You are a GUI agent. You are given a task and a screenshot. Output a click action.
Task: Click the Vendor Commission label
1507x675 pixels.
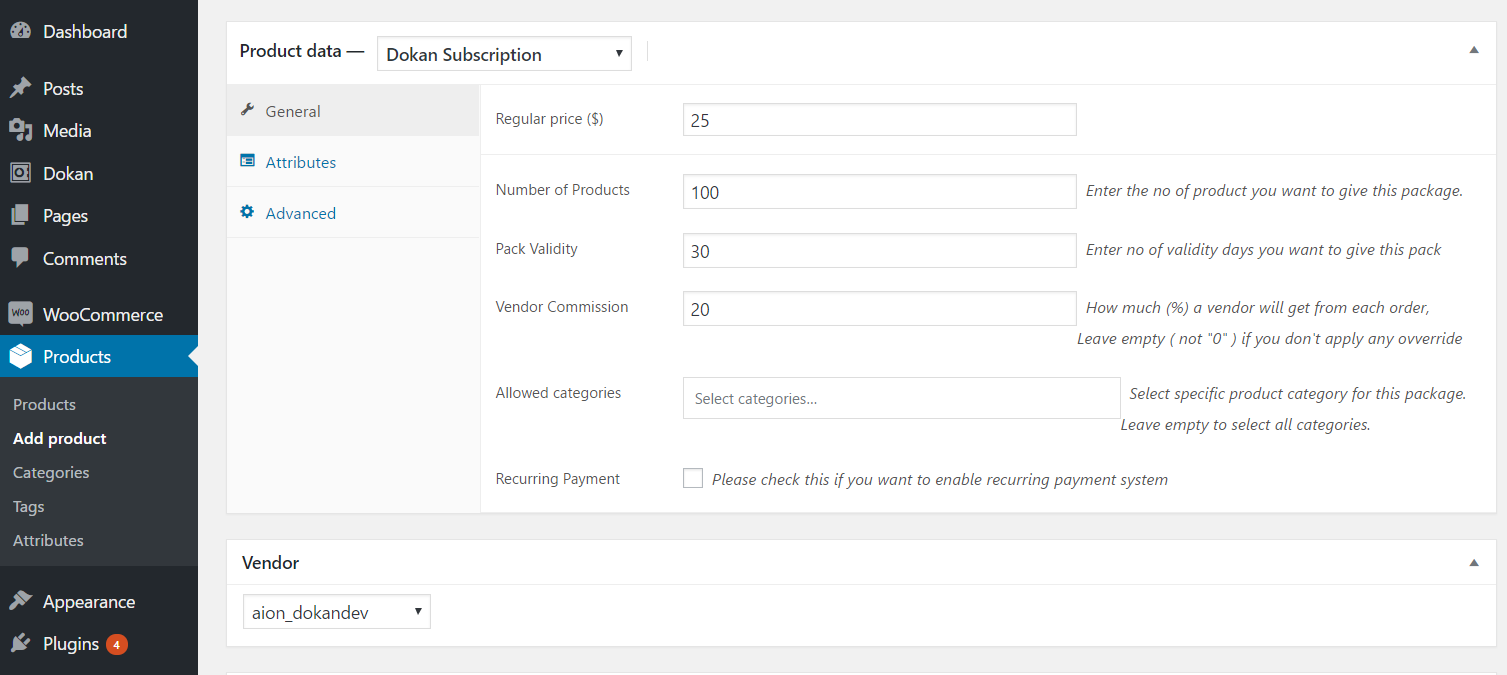coord(562,307)
